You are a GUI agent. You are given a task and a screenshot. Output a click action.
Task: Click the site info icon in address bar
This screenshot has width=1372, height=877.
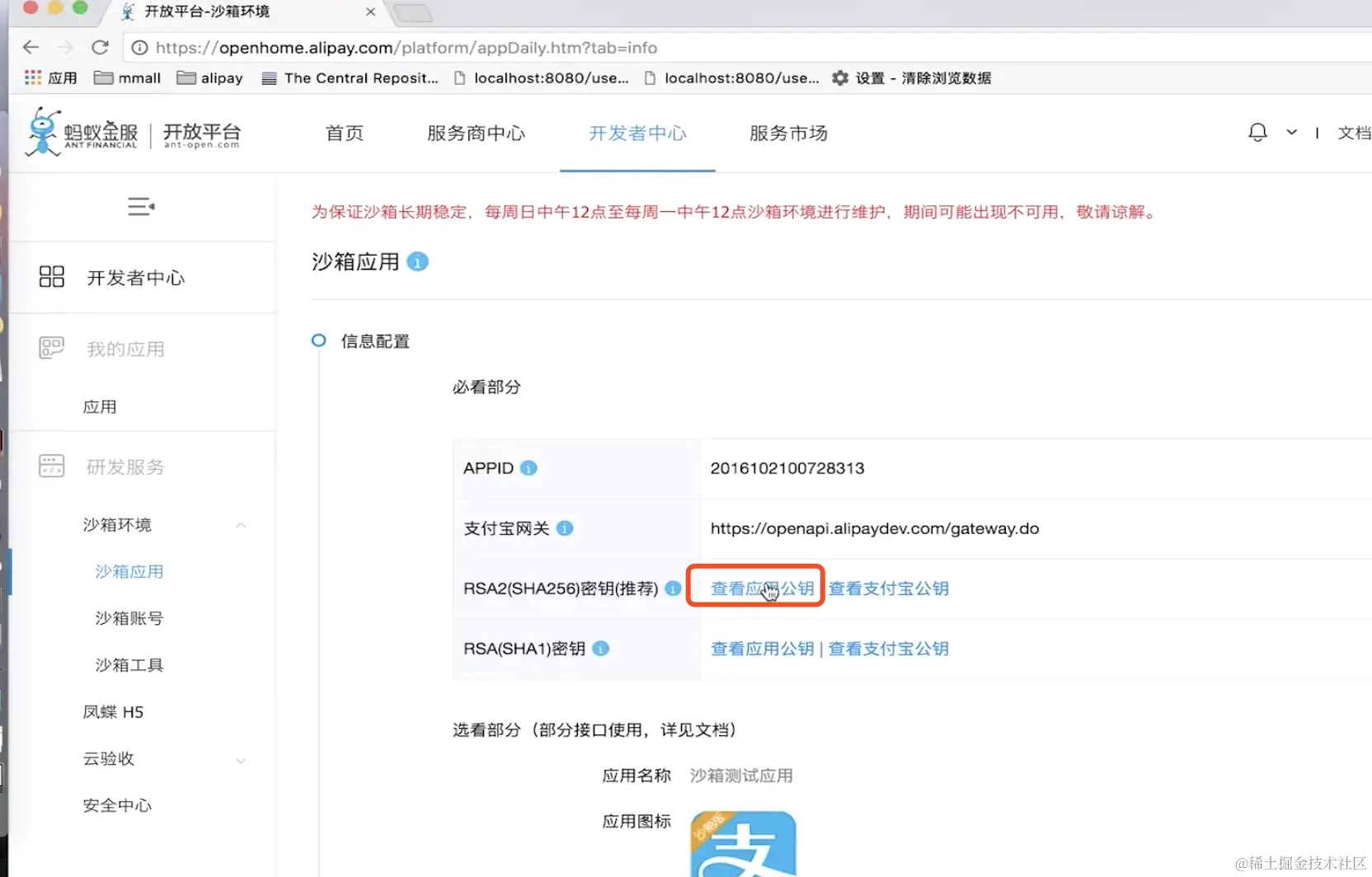point(140,48)
